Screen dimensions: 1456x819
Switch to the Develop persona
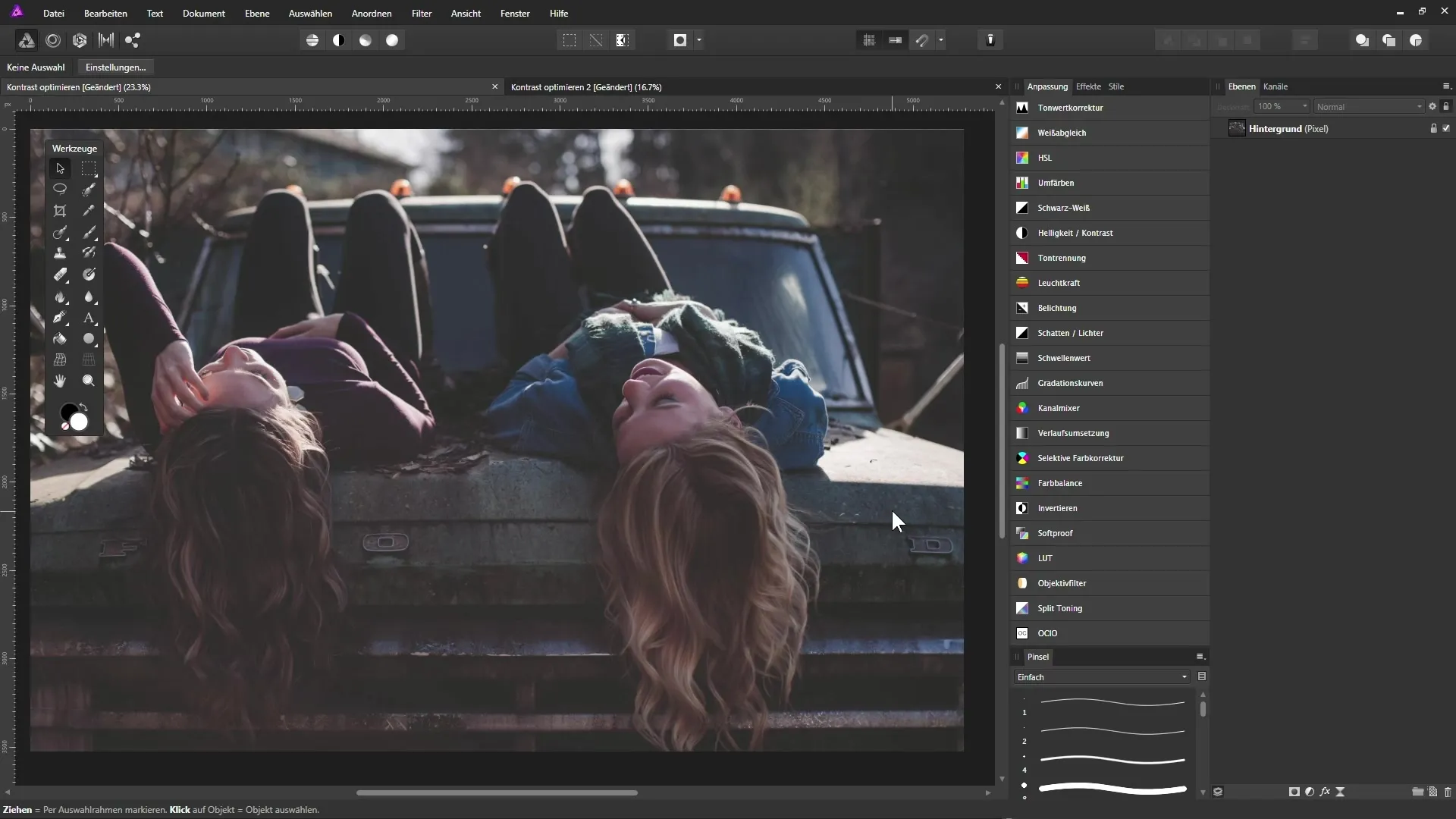[x=80, y=40]
